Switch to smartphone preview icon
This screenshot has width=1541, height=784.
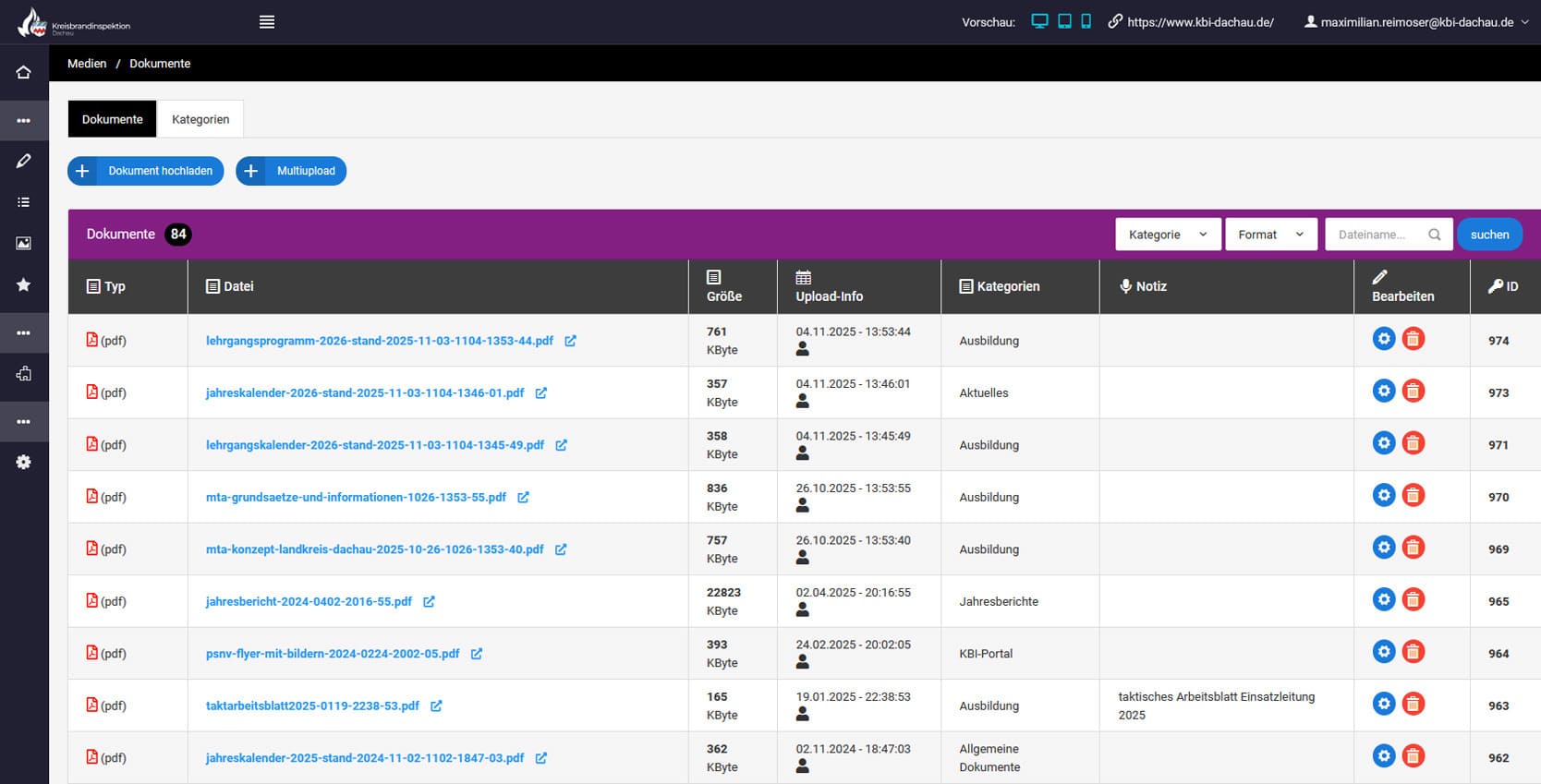[1086, 21]
